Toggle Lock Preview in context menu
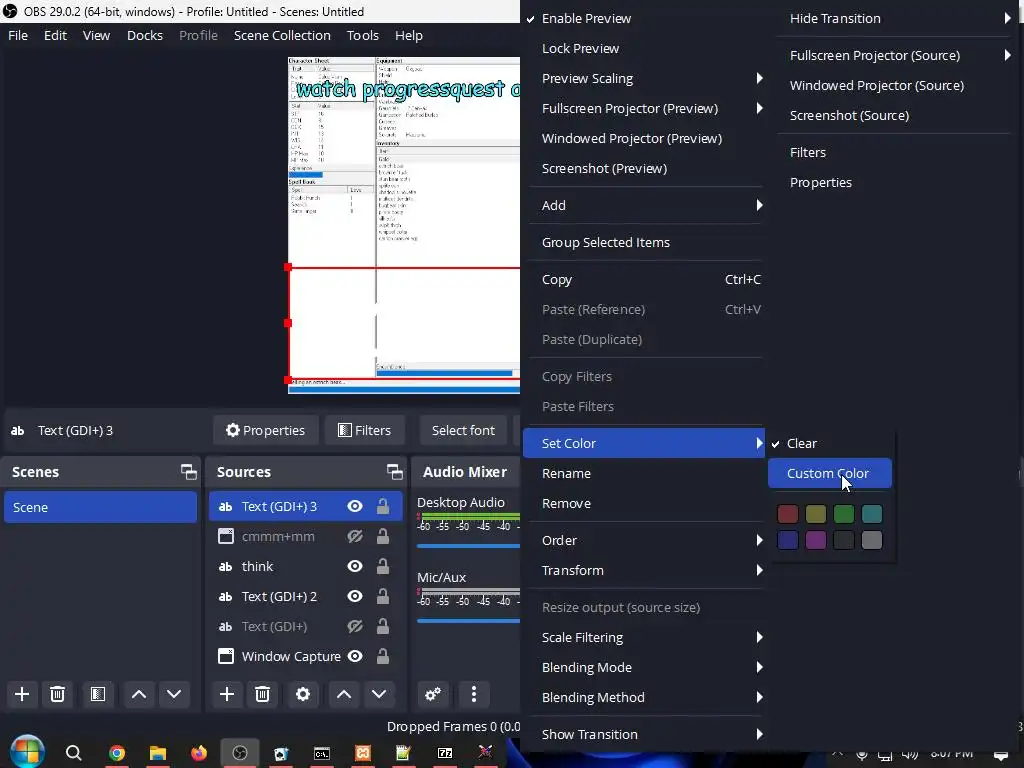This screenshot has width=1024, height=768. (644, 48)
